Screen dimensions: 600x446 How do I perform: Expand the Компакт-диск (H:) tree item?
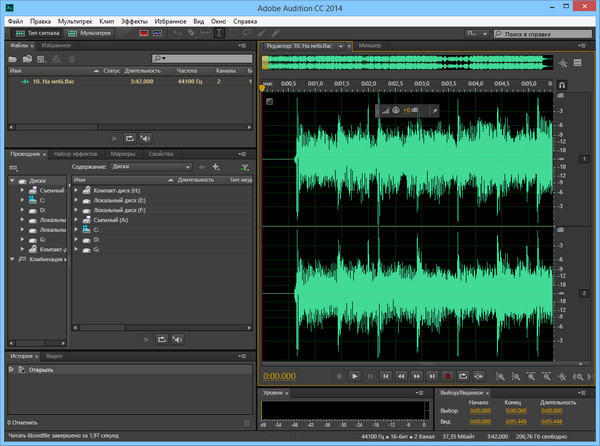coord(78,189)
